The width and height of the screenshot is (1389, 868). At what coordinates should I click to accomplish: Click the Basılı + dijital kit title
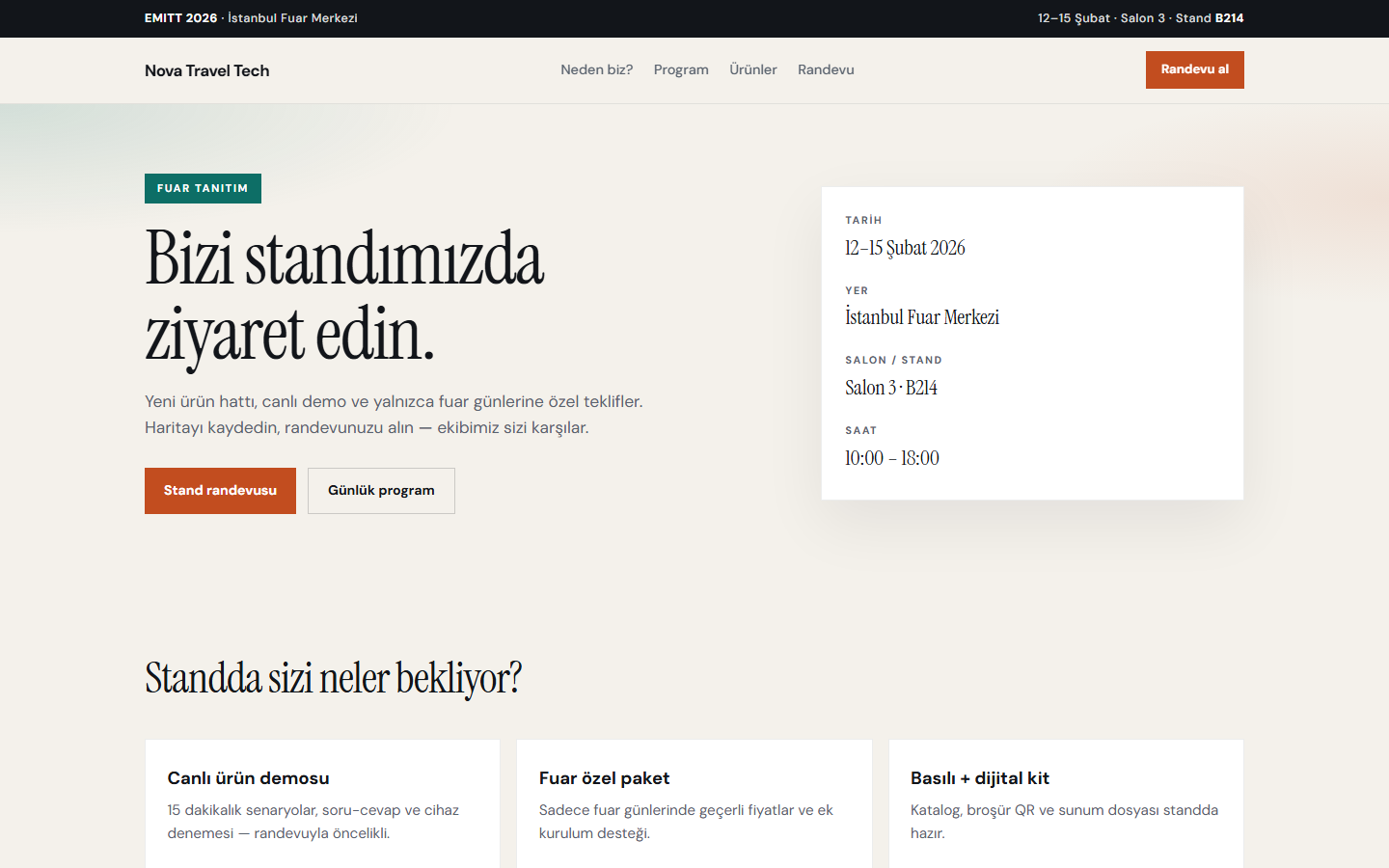pyautogui.click(x=980, y=778)
